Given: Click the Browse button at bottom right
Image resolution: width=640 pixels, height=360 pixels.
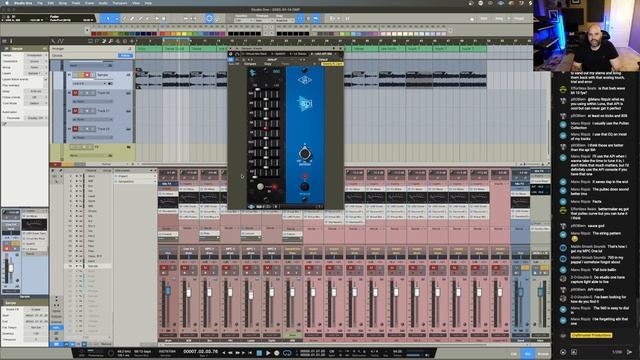Looking at the screenshot, I should (x=543, y=354).
